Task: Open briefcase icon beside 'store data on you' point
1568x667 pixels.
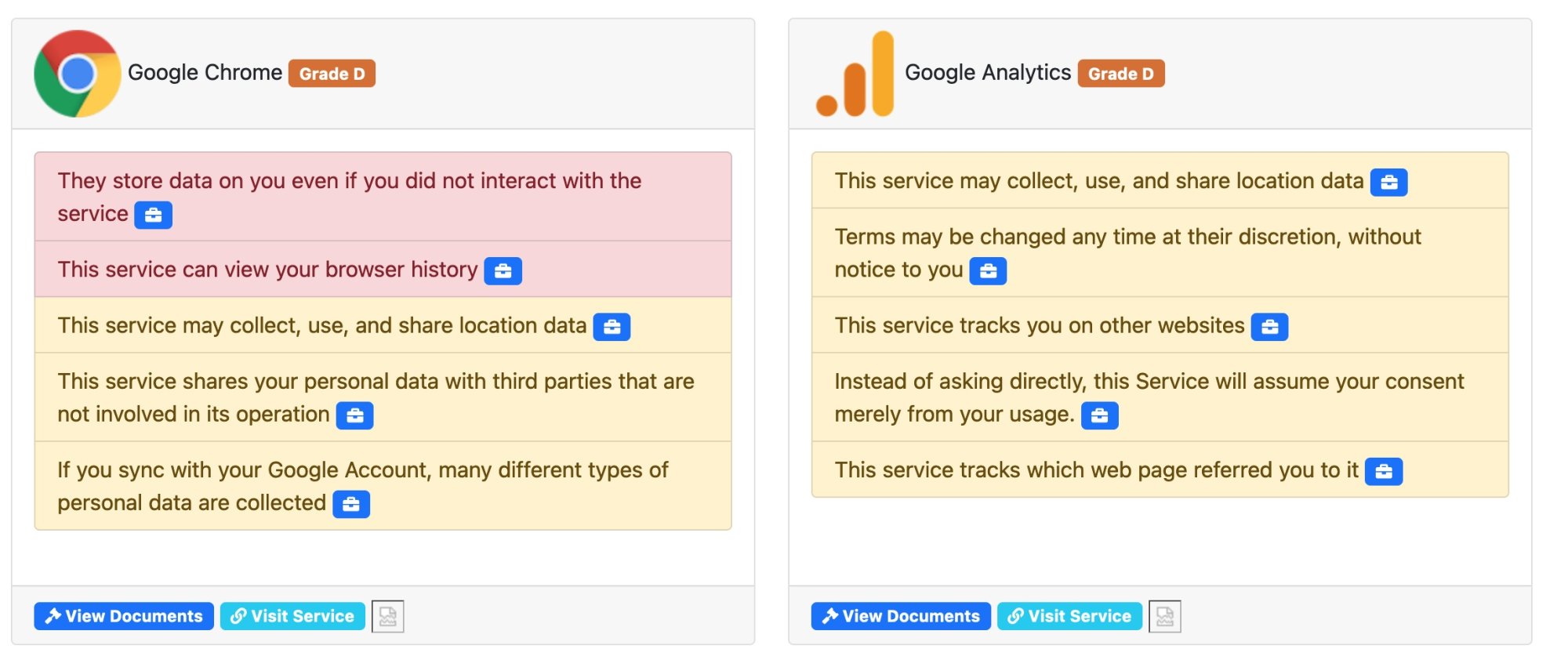Action: coord(153,215)
